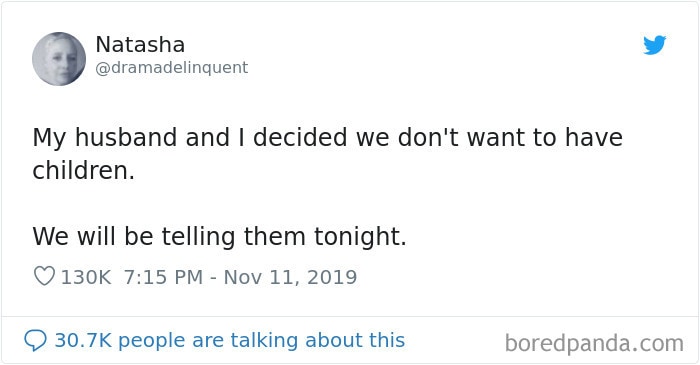Viewport: 700px width, 365px height.
Task: Click the first line "My husband and I decided"
Action: [x=190, y=137]
